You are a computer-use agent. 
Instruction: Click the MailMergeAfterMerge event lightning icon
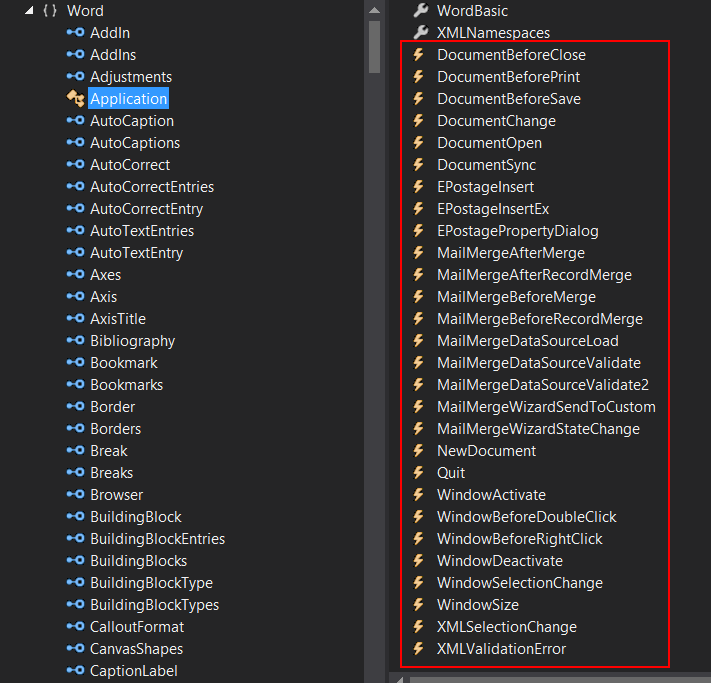(x=419, y=252)
